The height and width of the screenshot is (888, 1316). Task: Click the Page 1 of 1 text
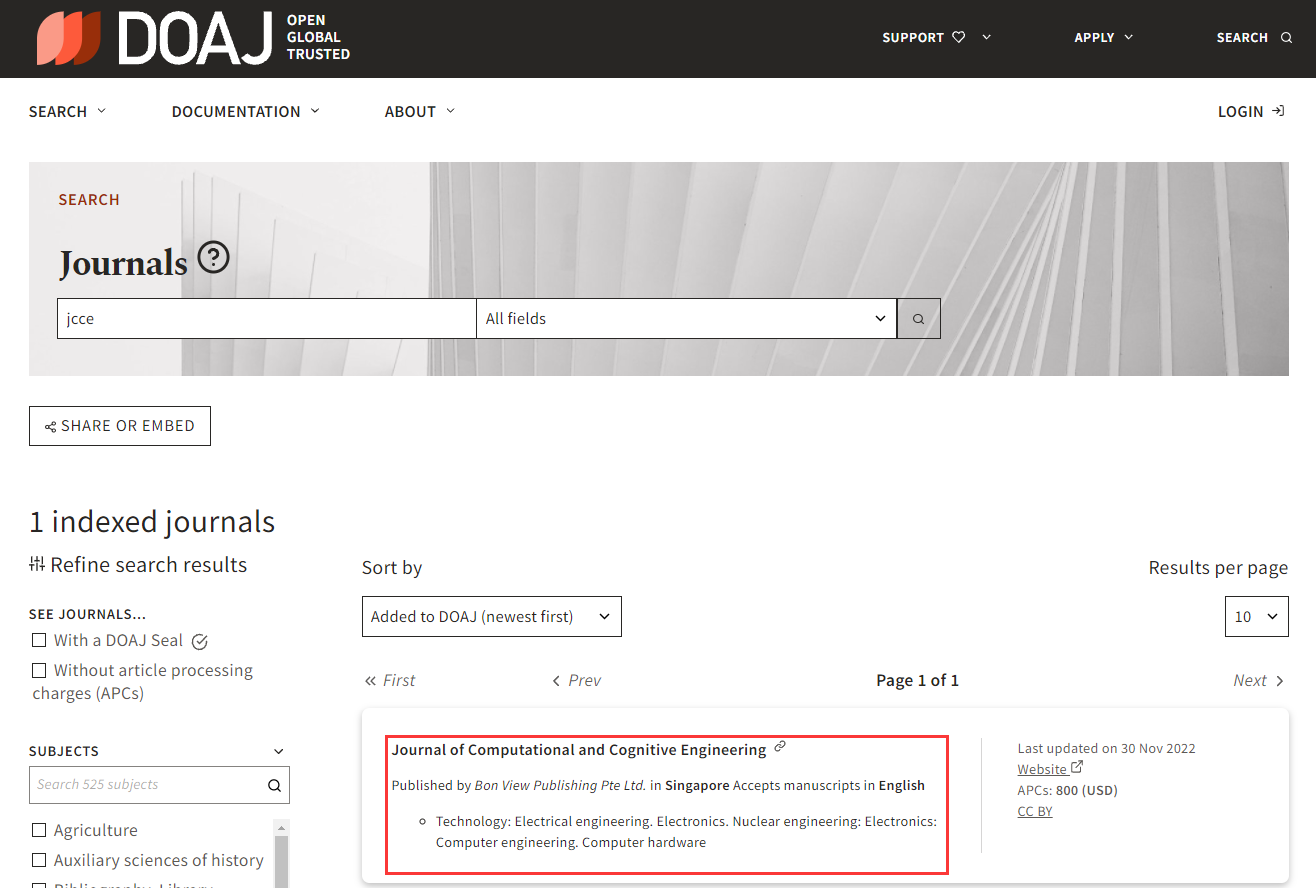click(x=918, y=680)
